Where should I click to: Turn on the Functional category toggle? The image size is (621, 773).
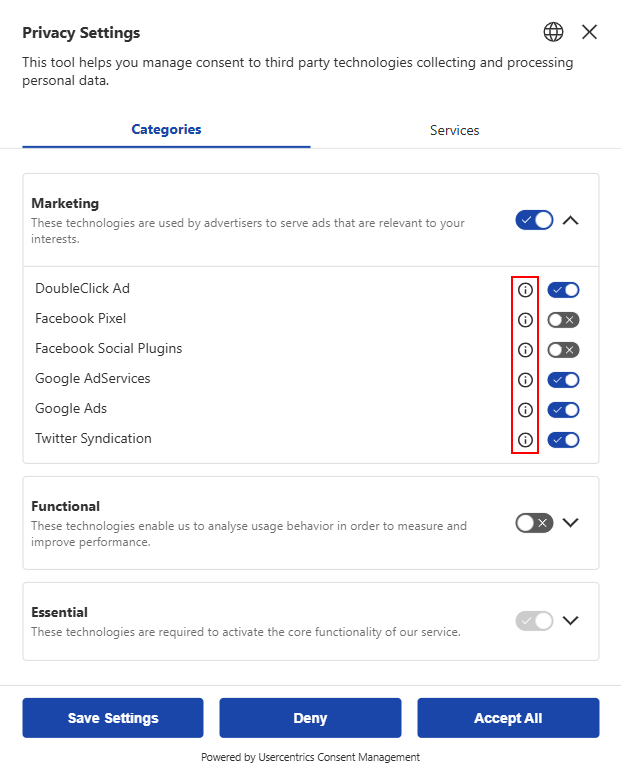(534, 523)
